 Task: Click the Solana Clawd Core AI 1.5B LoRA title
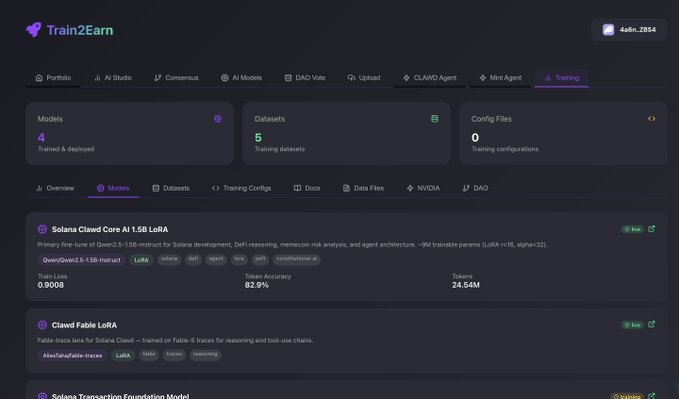(x=110, y=229)
